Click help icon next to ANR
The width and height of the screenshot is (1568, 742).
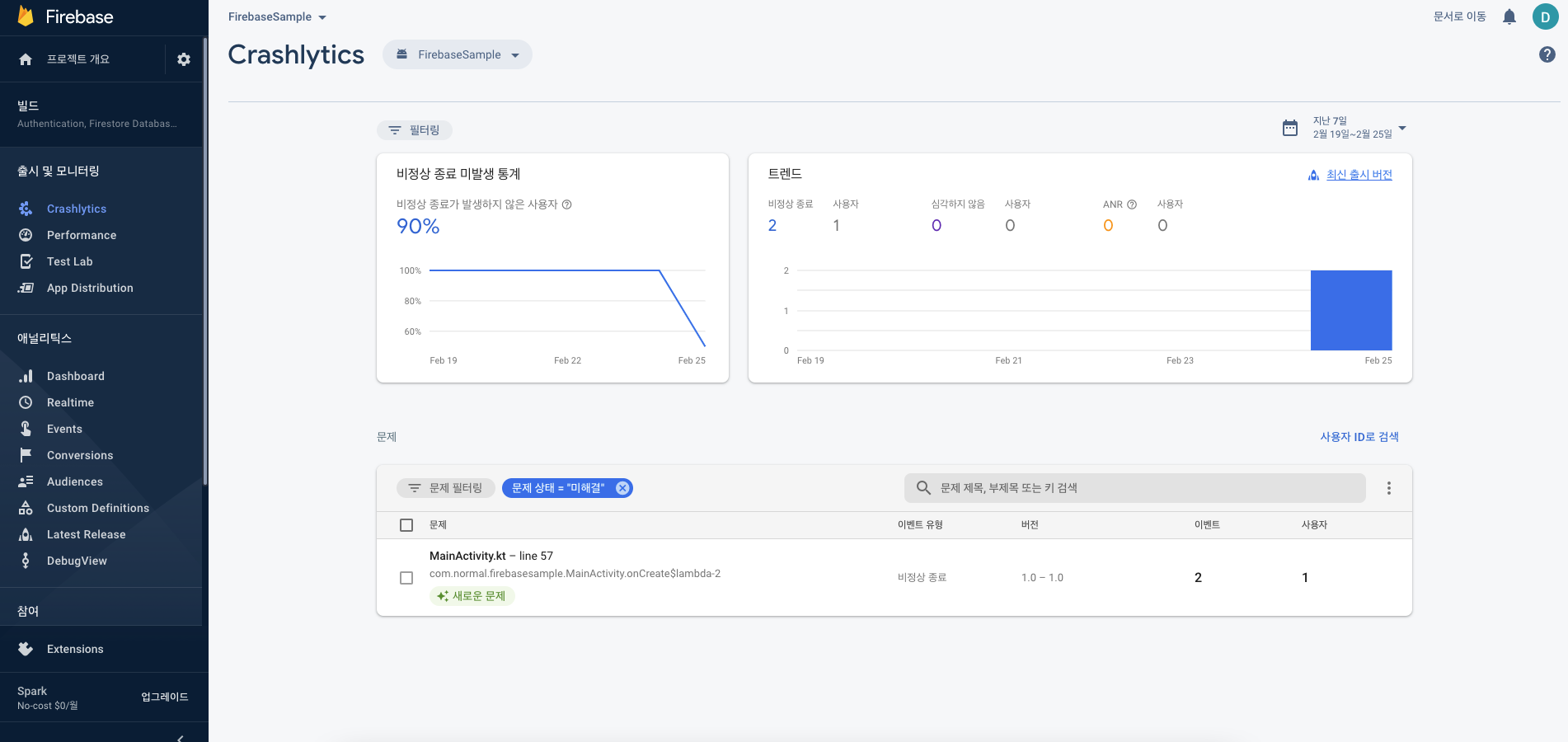point(1132,204)
